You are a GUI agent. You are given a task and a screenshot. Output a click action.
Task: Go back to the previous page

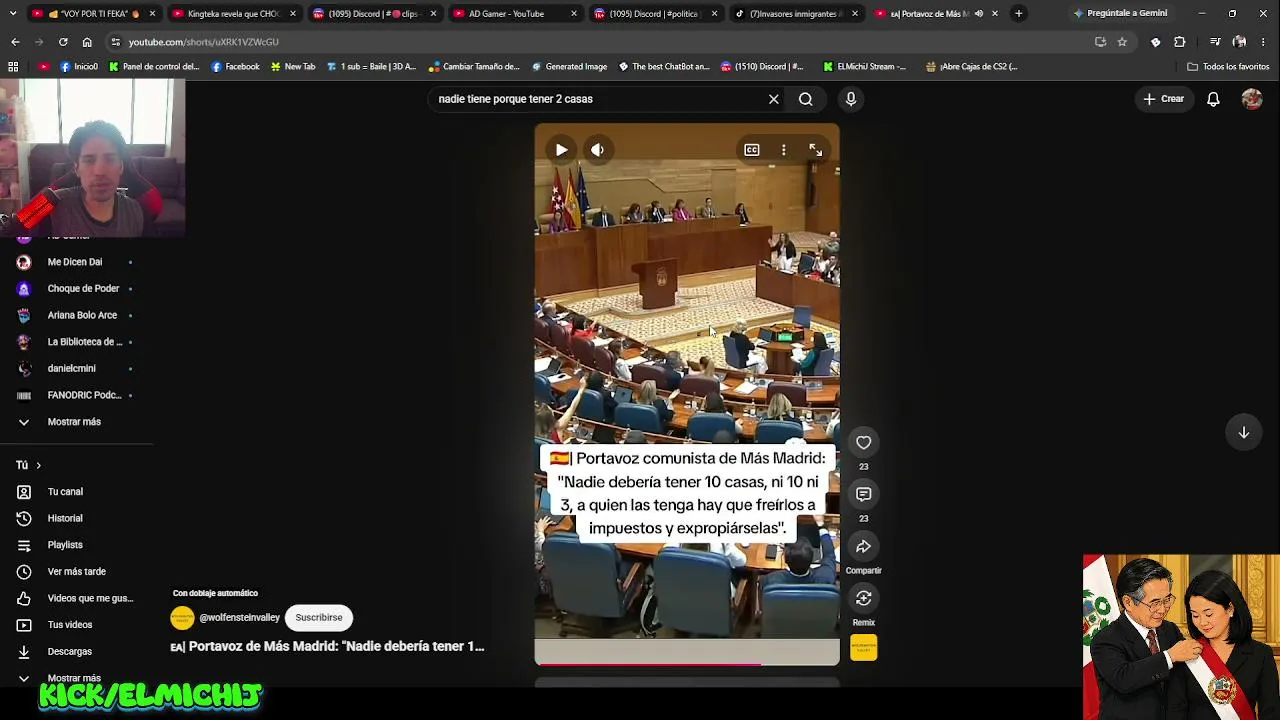15,42
